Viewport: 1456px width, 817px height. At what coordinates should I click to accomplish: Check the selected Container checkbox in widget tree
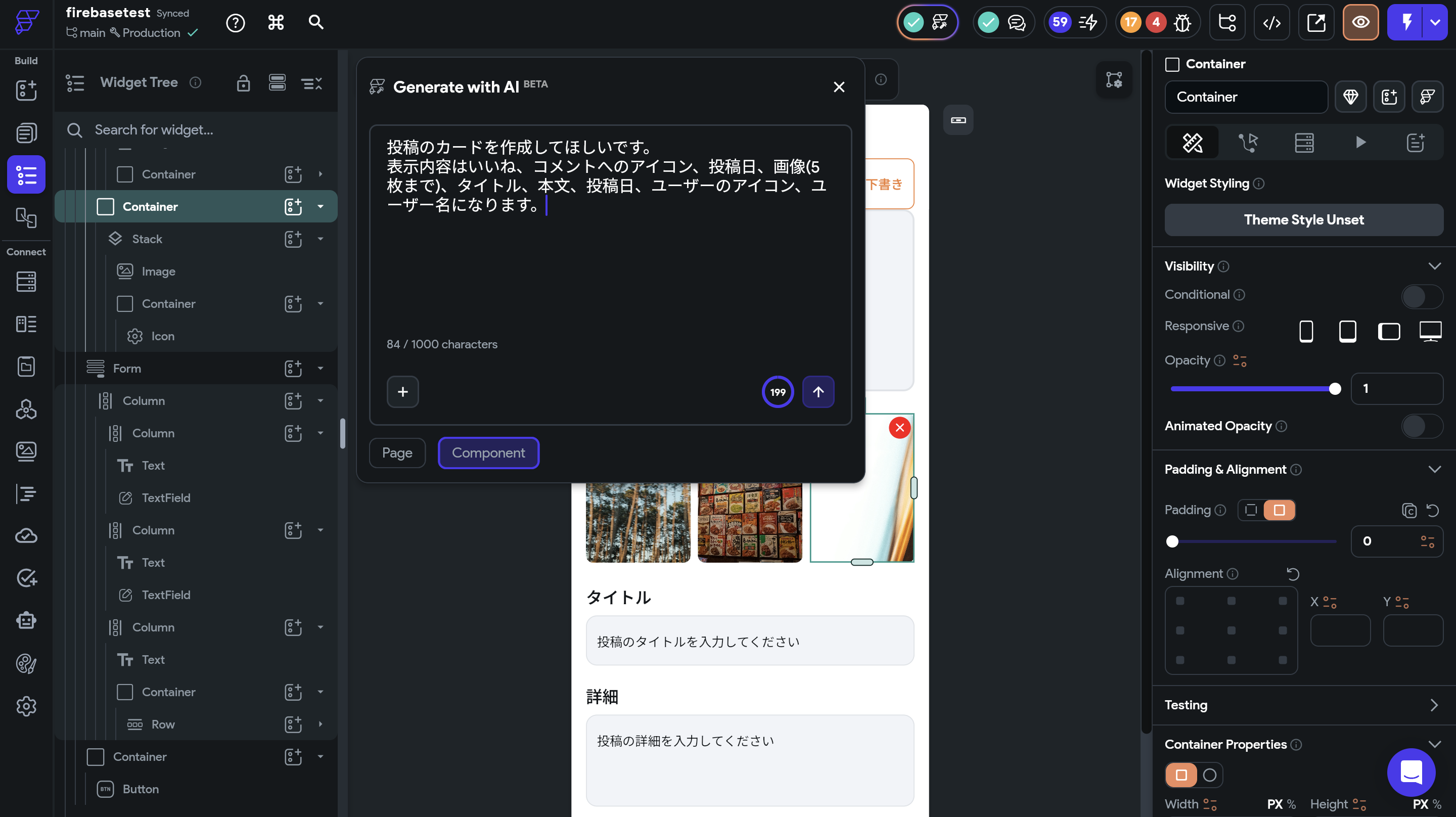[105, 206]
